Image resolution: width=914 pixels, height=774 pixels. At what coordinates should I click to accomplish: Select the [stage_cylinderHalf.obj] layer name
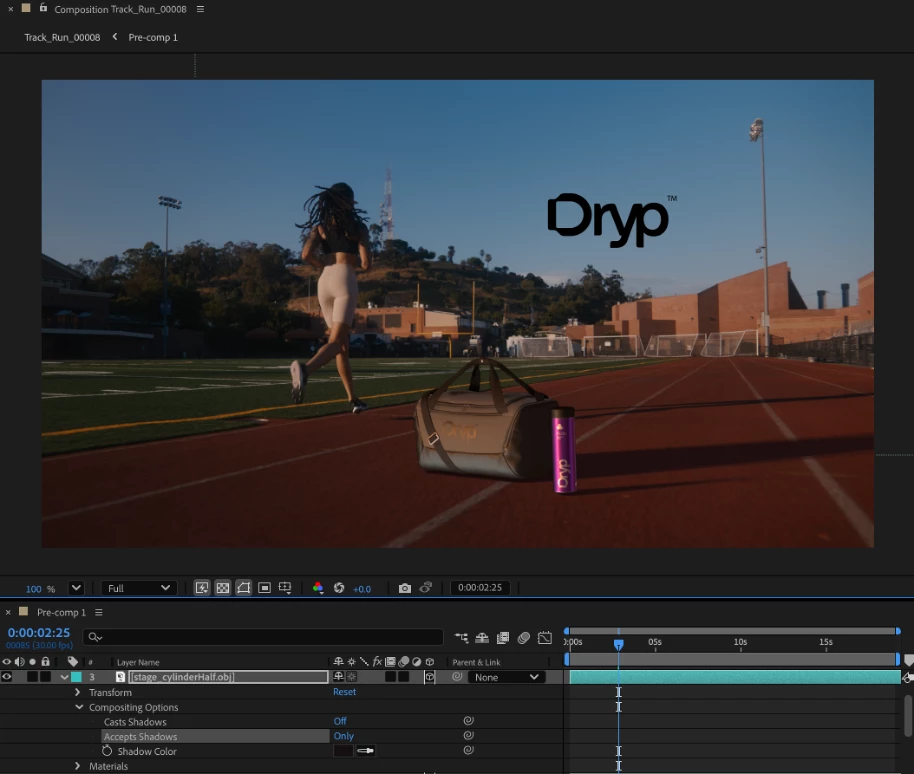click(x=228, y=677)
